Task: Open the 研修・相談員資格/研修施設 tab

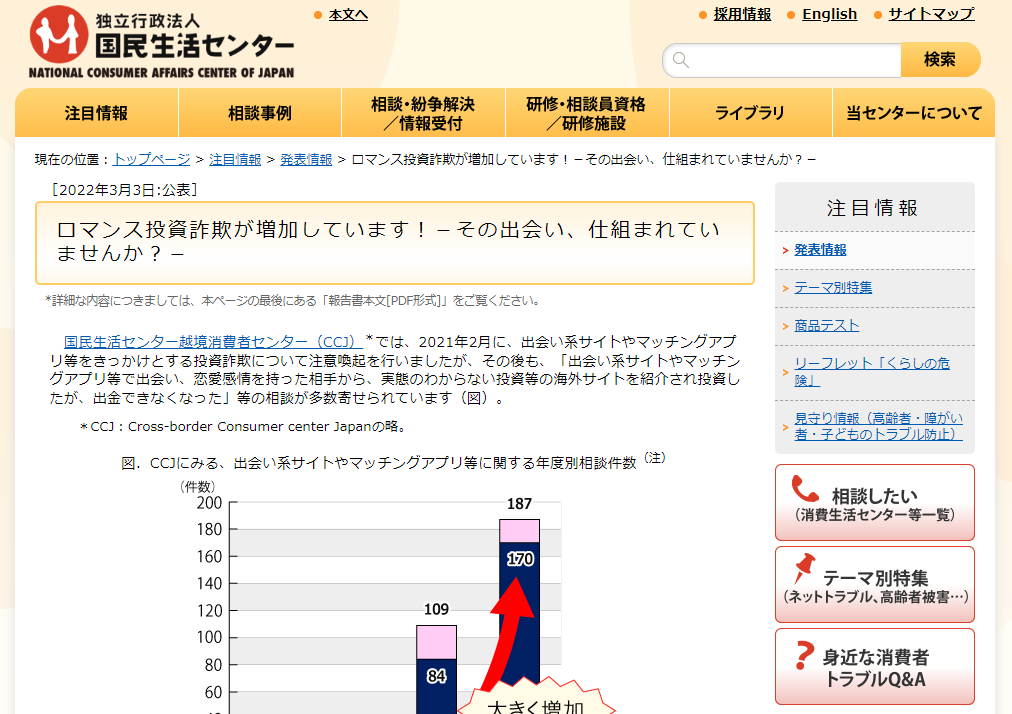Action: pyautogui.click(x=587, y=113)
